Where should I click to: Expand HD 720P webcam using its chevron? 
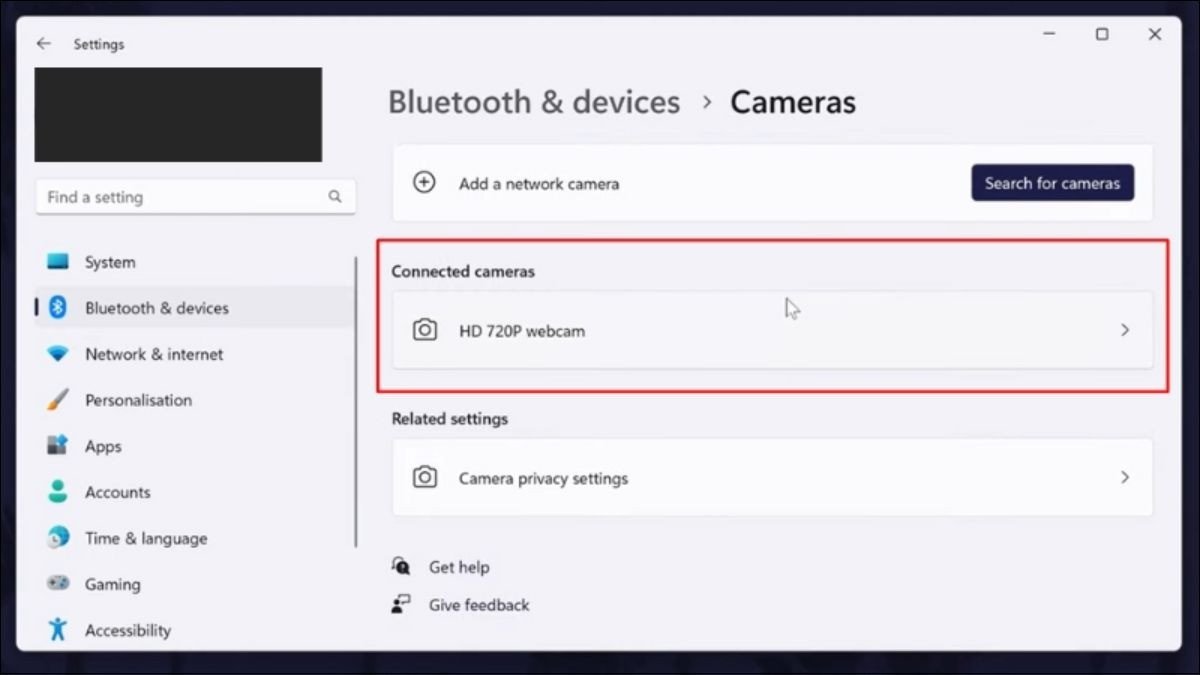click(x=1125, y=330)
